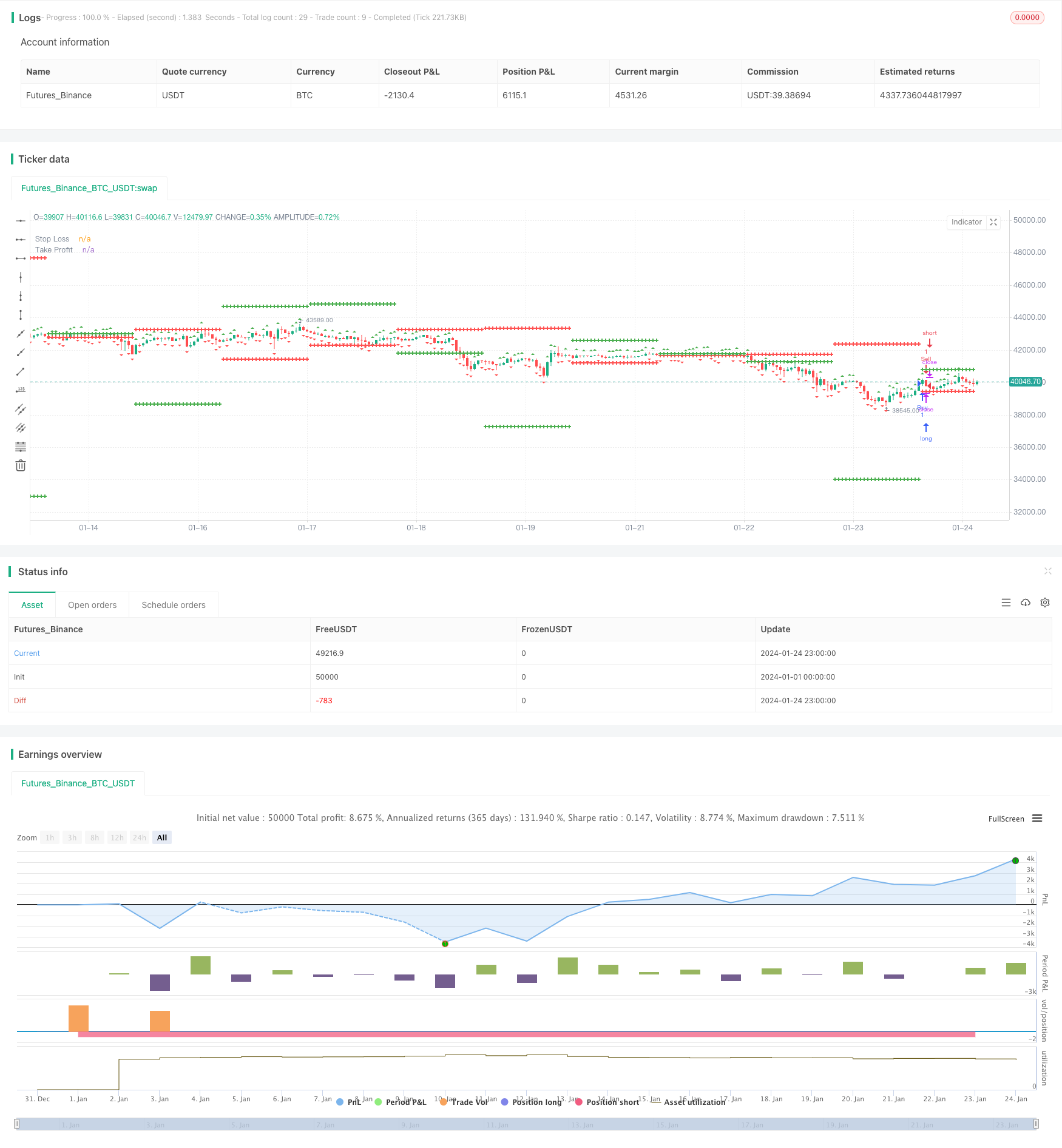Click the Stop Loss indicator label
The height and width of the screenshot is (1148, 1062).
click(52, 239)
